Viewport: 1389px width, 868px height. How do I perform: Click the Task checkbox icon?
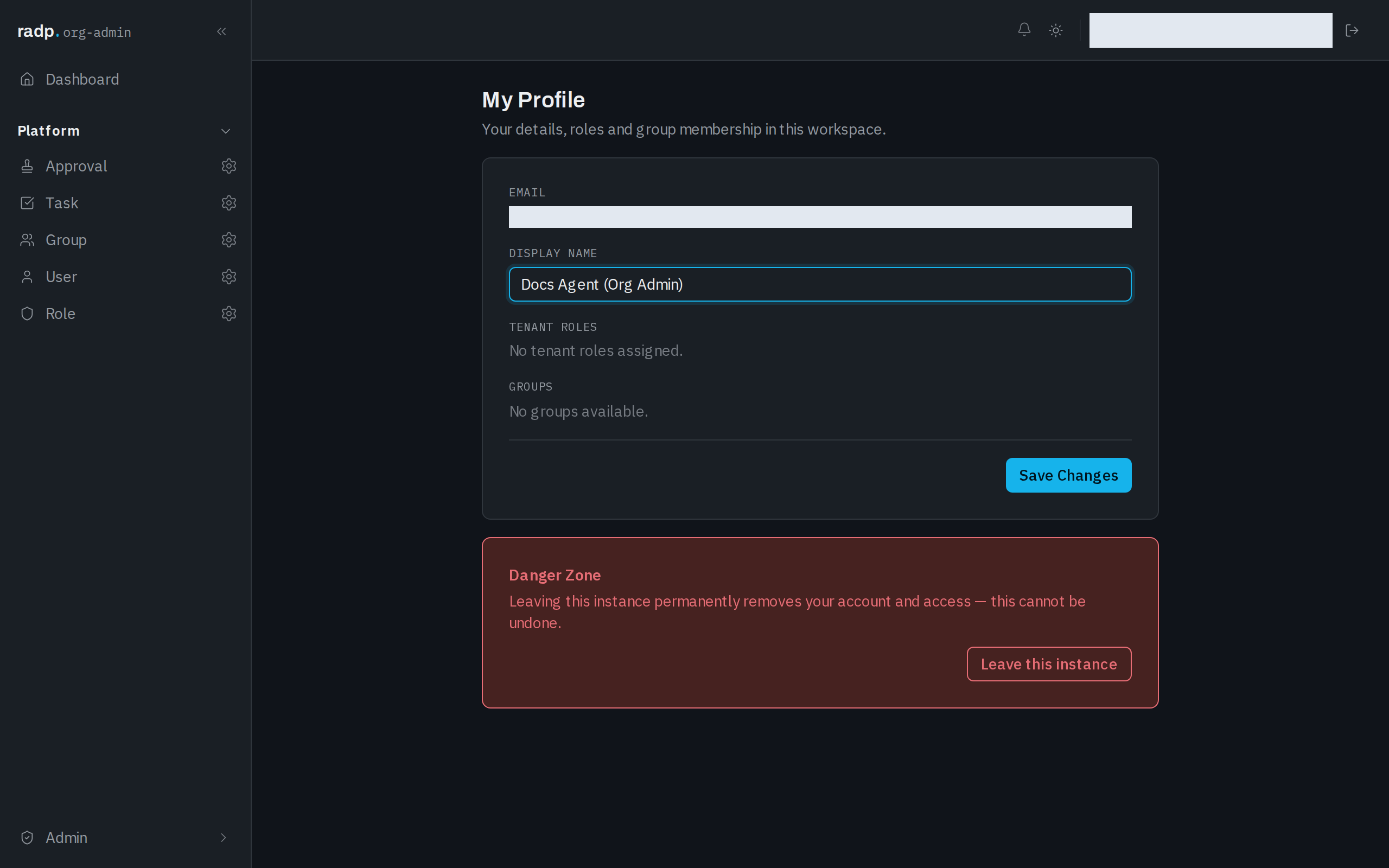click(27, 203)
